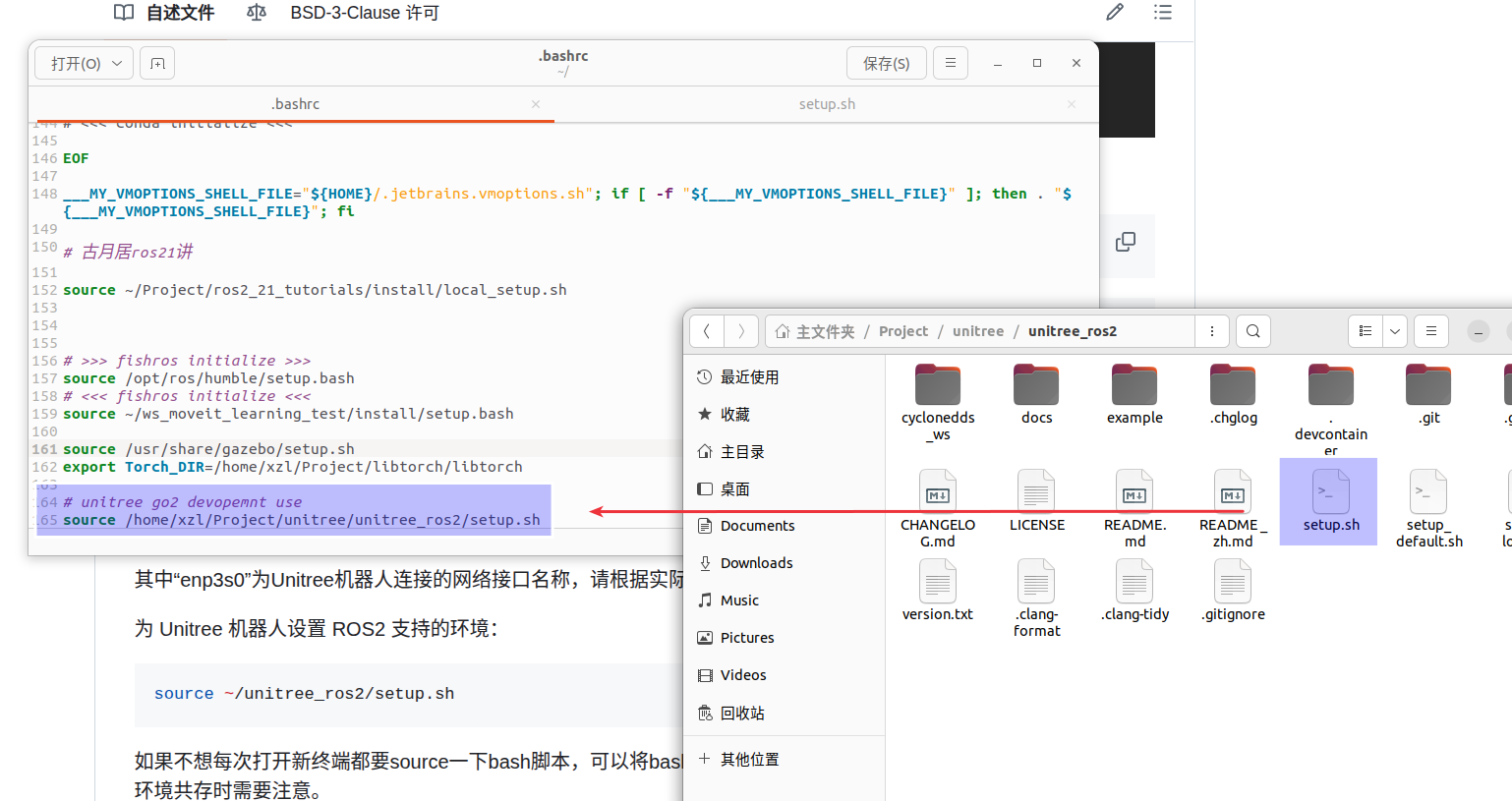This screenshot has height=801, width=1512.
Task: Close the setup.sh editor tab
Action: coord(1072,104)
